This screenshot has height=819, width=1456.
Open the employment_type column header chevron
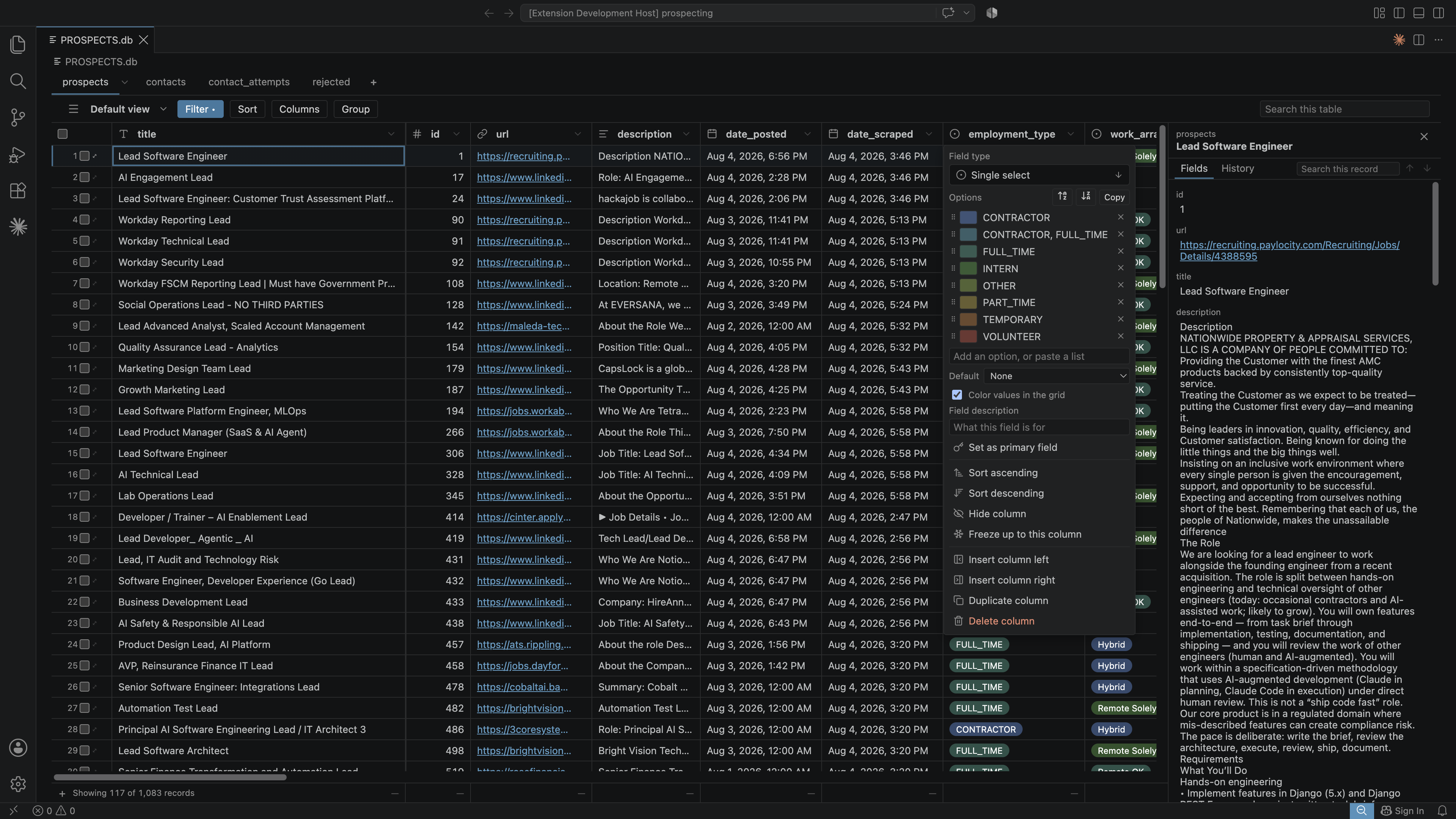point(1070,134)
